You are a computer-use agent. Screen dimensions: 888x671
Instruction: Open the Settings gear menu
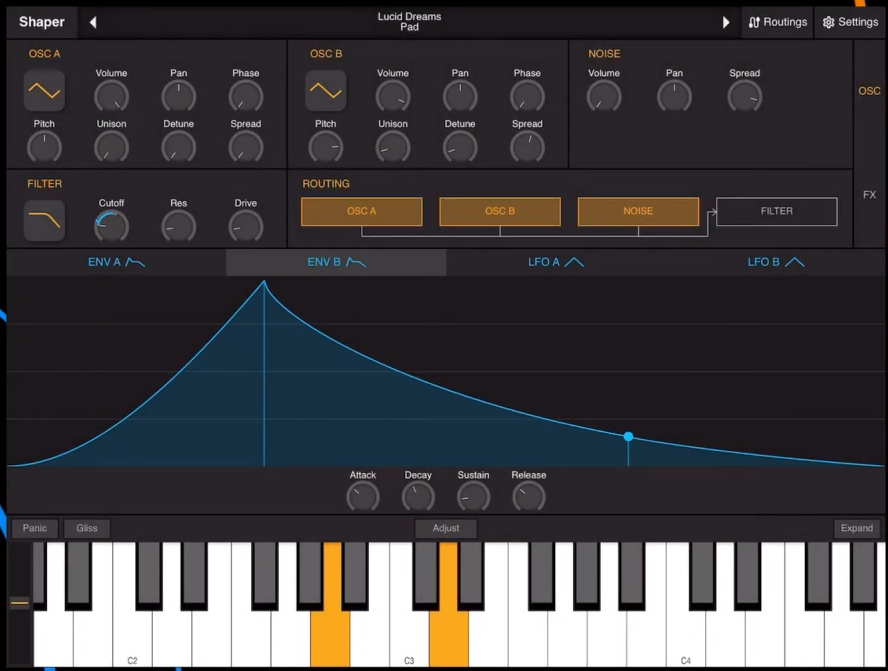850,22
